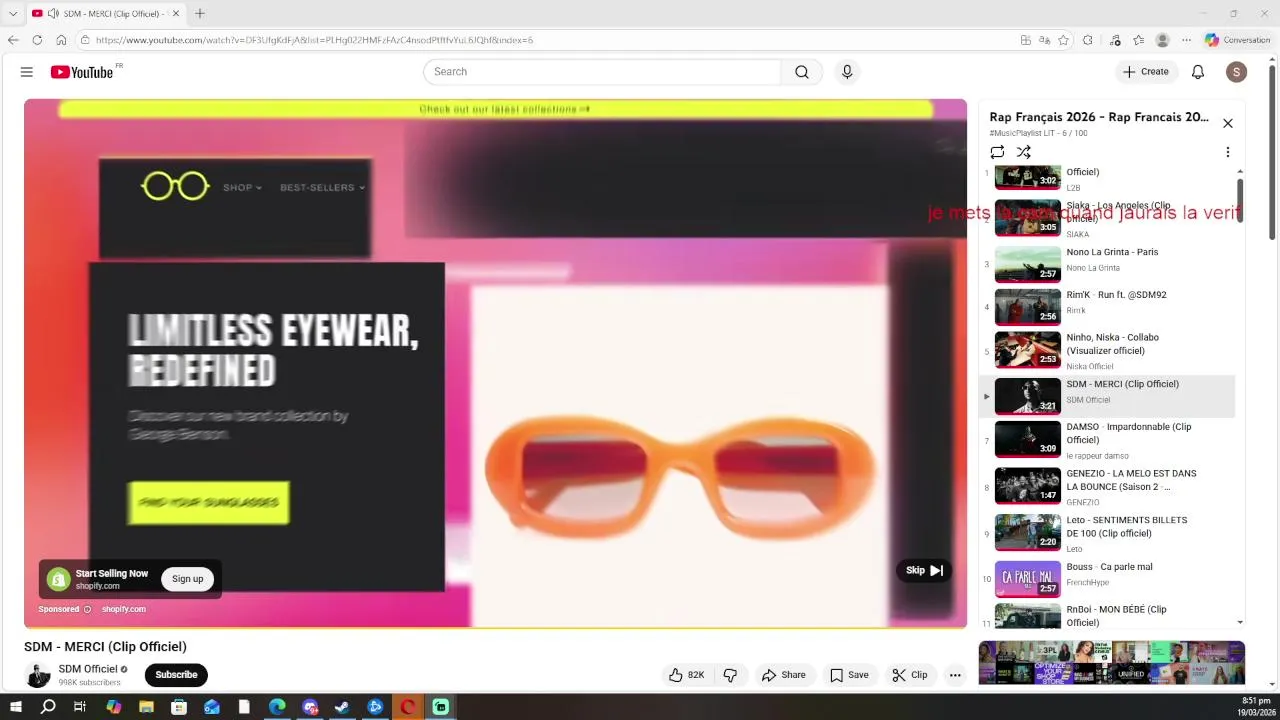The height and width of the screenshot is (720, 1280).
Task: Open the browser home page
Action: (61, 40)
